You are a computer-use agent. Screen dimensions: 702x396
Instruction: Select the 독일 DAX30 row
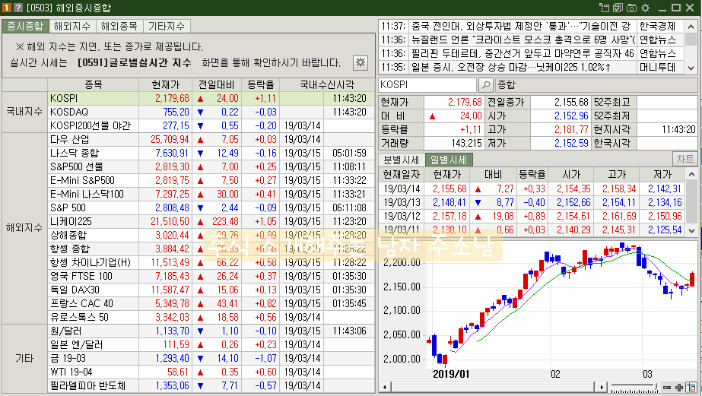pos(211,290)
